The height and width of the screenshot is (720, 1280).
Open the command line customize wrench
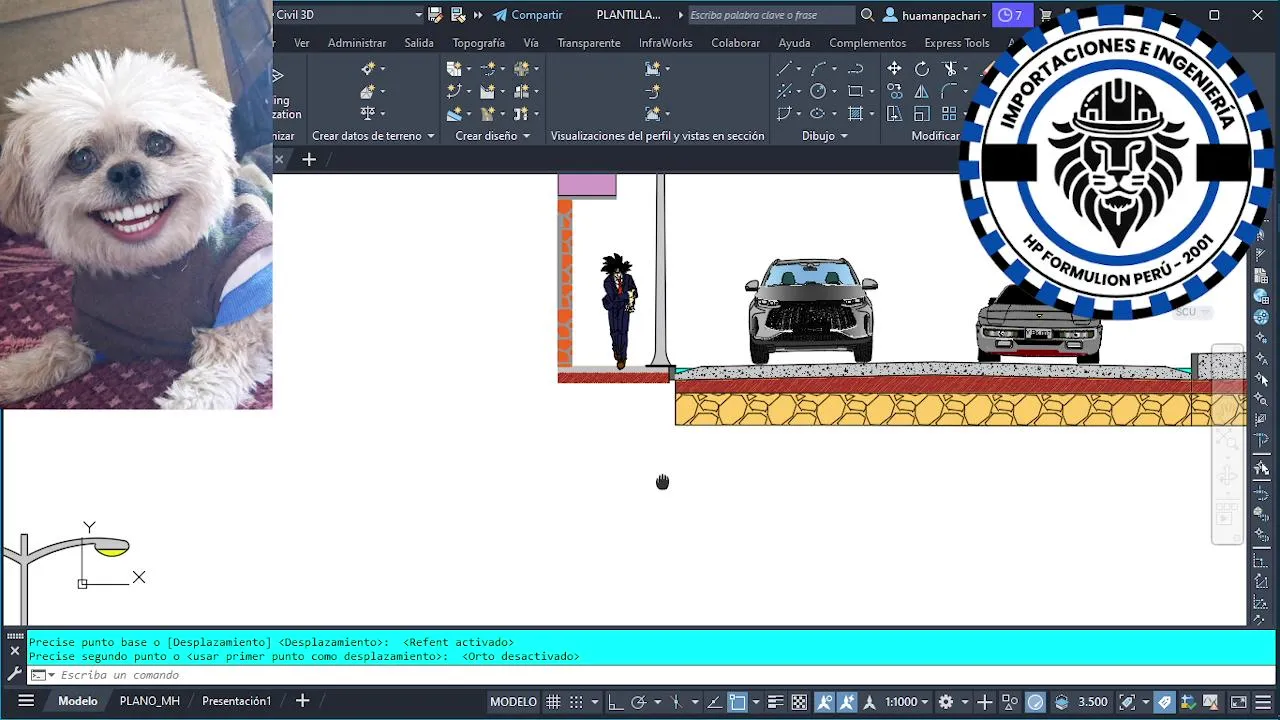[14, 675]
